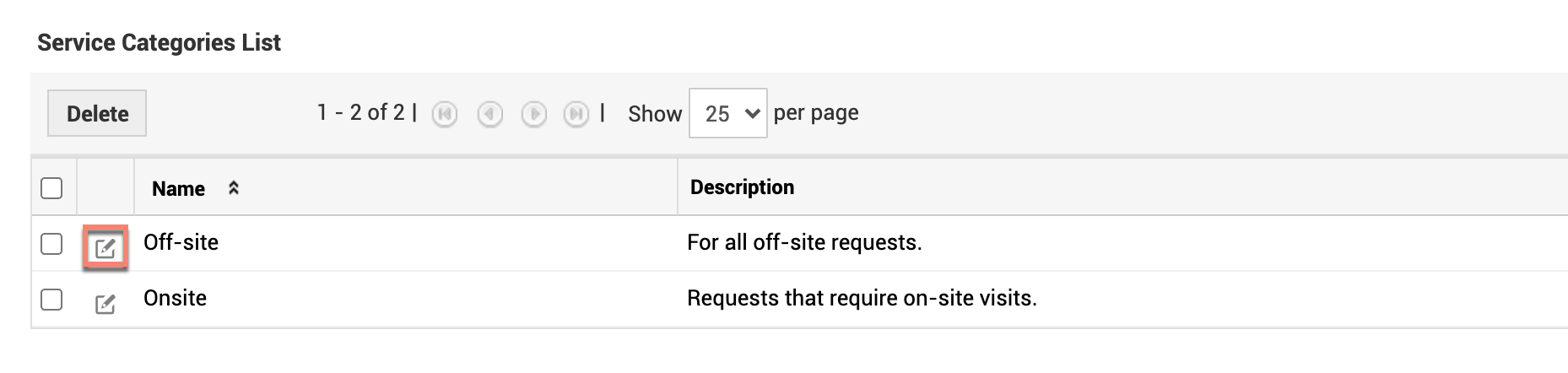
Task: Go to next page of list
Action: tap(533, 114)
